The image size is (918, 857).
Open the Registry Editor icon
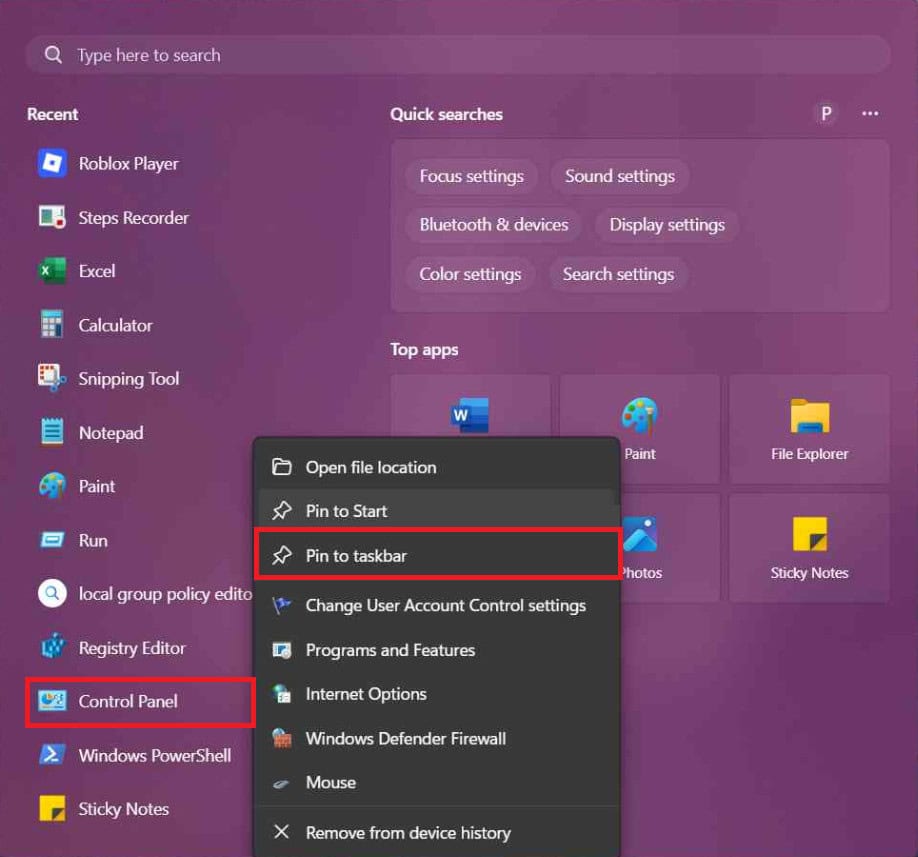click(52, 647)
